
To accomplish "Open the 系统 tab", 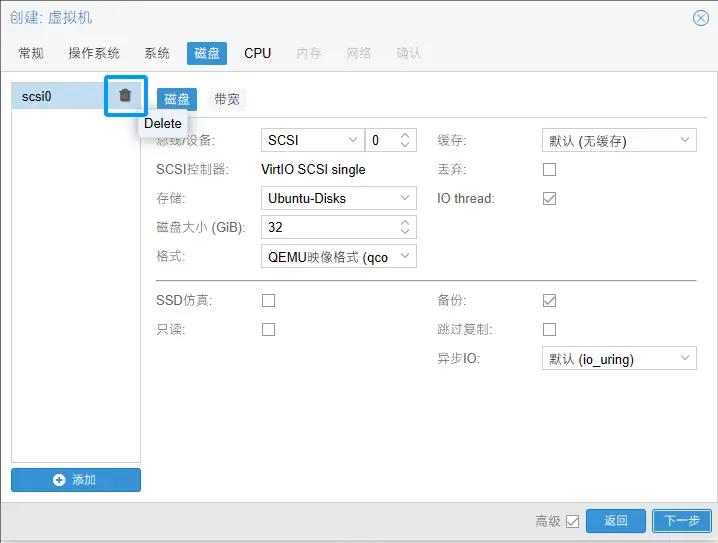I will point(157,53).
